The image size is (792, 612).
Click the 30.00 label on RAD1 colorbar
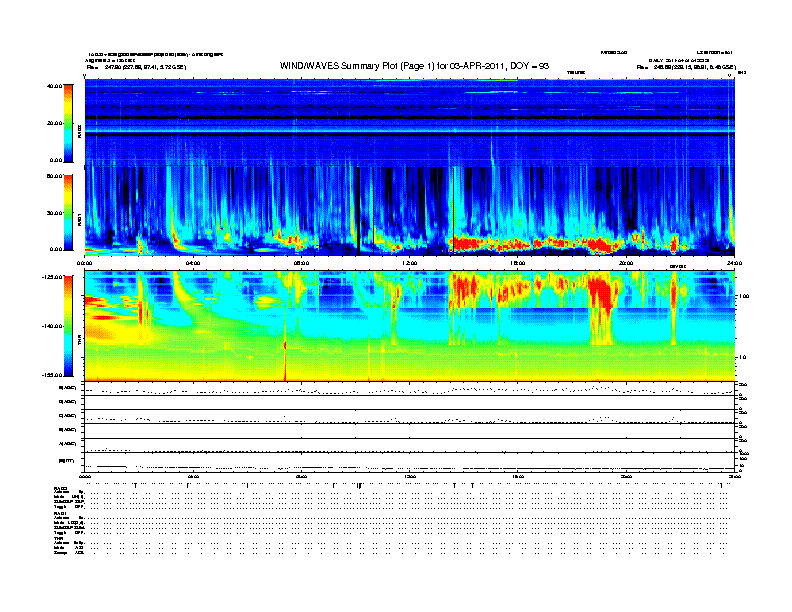(54, 213)
